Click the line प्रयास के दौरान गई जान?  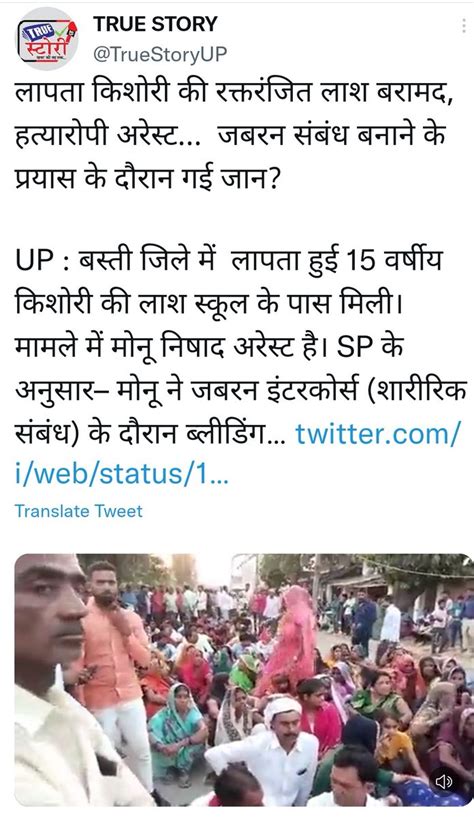pos(147,178)
